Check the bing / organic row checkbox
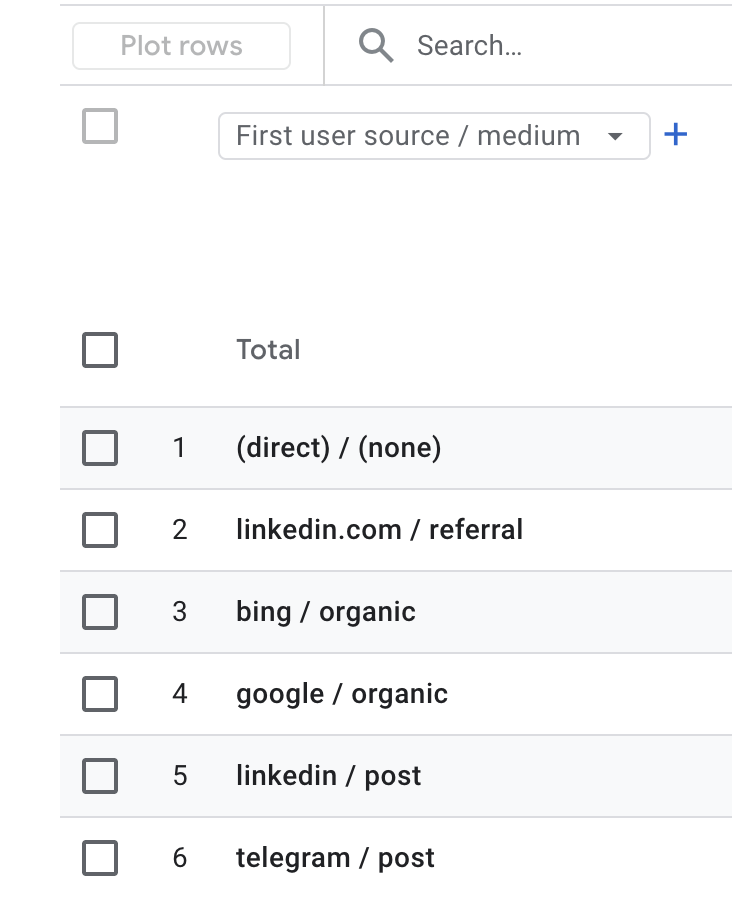The height and width of the screenshot is (914, 732). [100, 612]
